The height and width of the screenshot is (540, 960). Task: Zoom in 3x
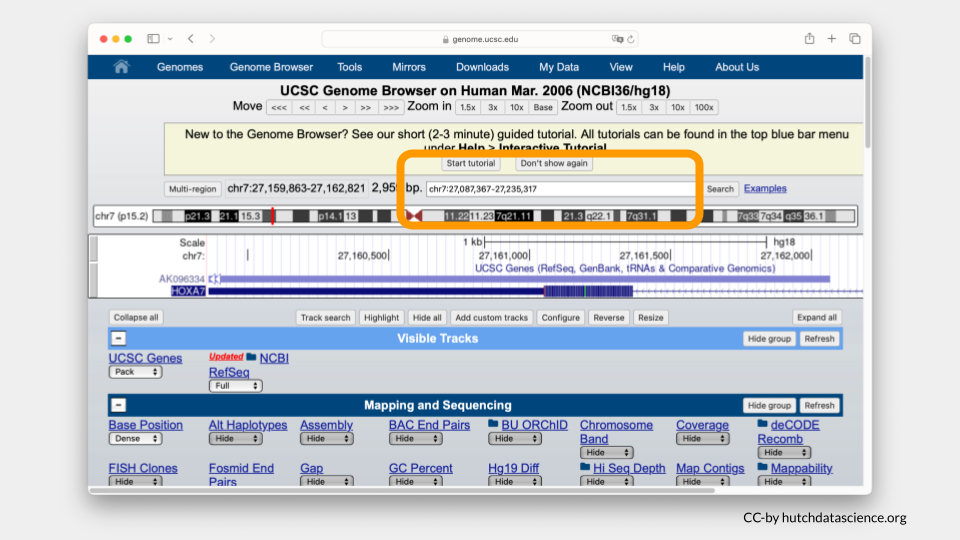[493, 107]
